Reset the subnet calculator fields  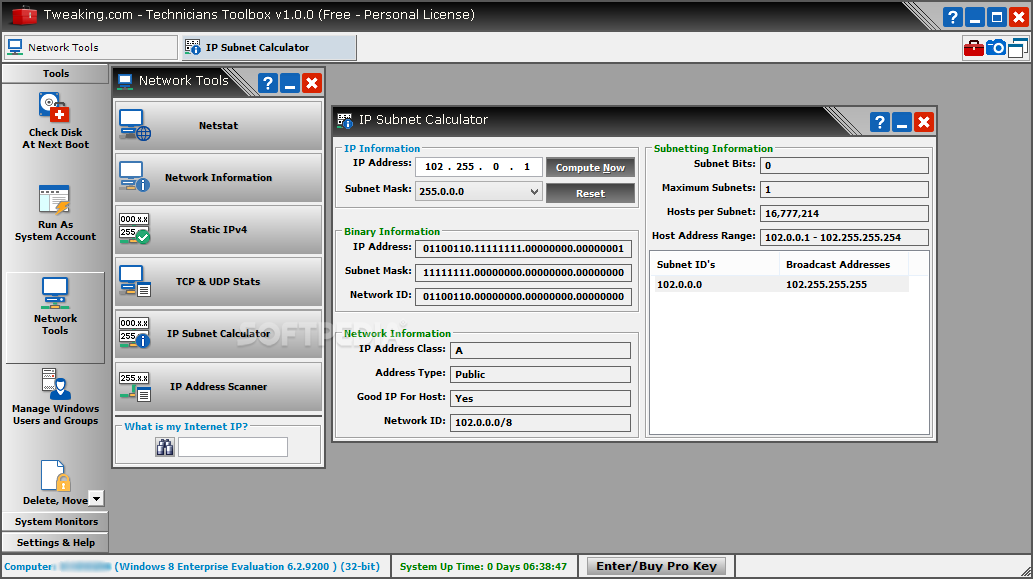pyautogui.click(x=590, y=193)
